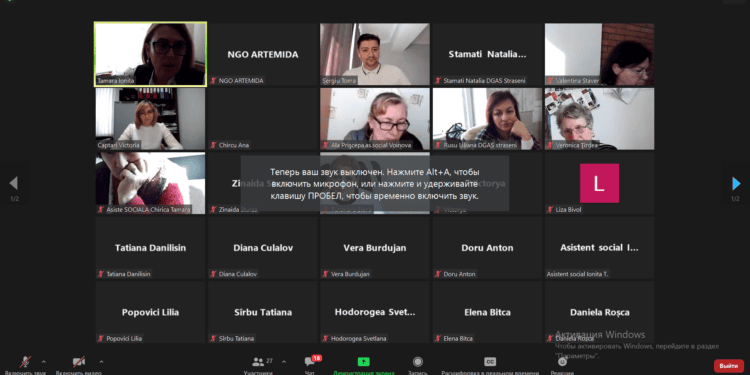
Task: Select Stamati Natalia DGAS Straseni tile
Action: [487, 54]
